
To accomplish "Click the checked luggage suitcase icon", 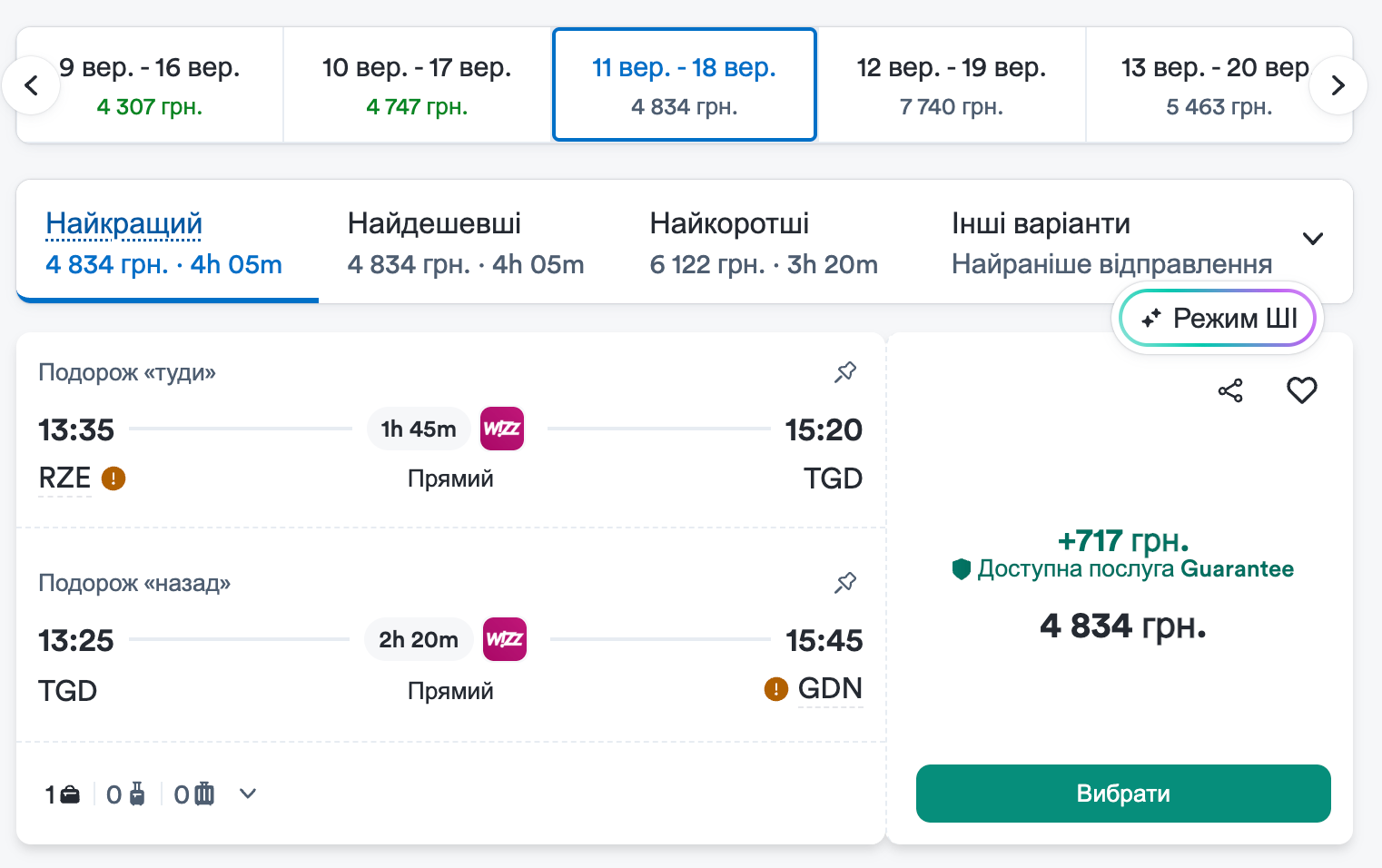I will coord(205,794).
